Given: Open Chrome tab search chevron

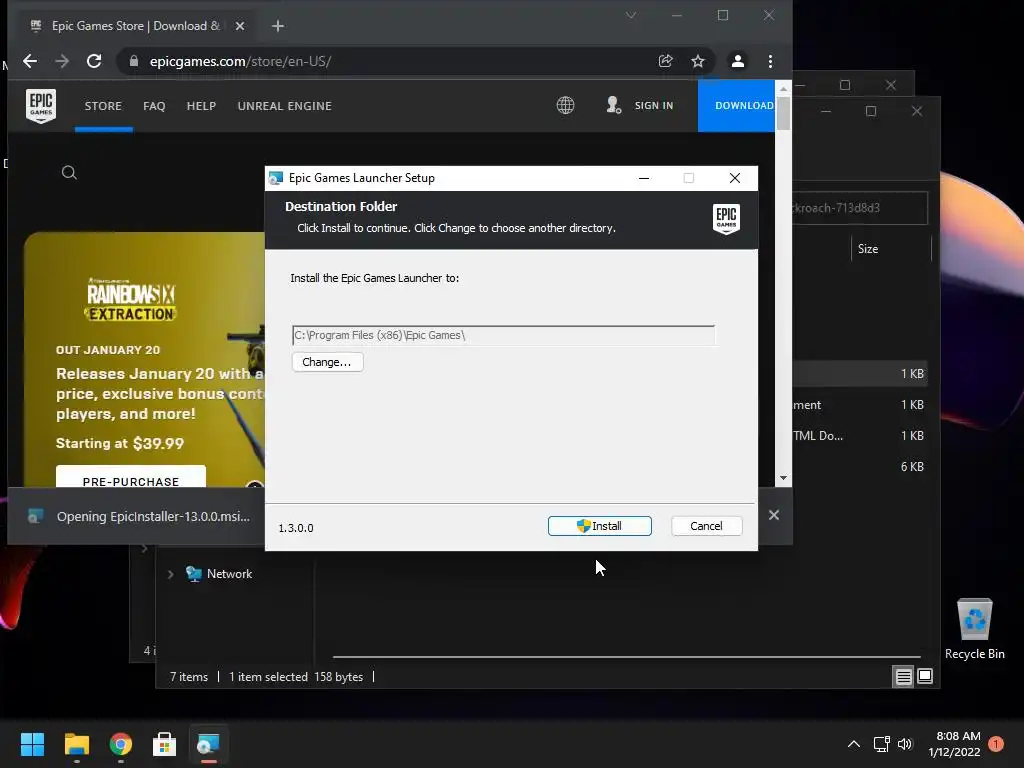Looking at the screenshot, I should click(631, 15).
